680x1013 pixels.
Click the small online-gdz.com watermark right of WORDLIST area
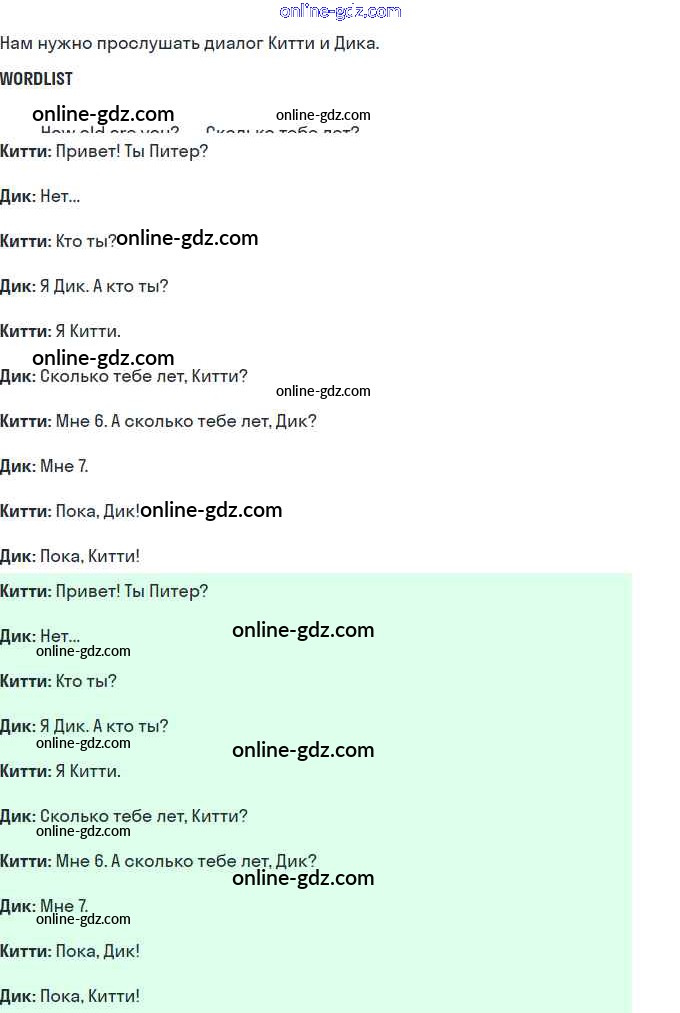[x=323, y=115]
